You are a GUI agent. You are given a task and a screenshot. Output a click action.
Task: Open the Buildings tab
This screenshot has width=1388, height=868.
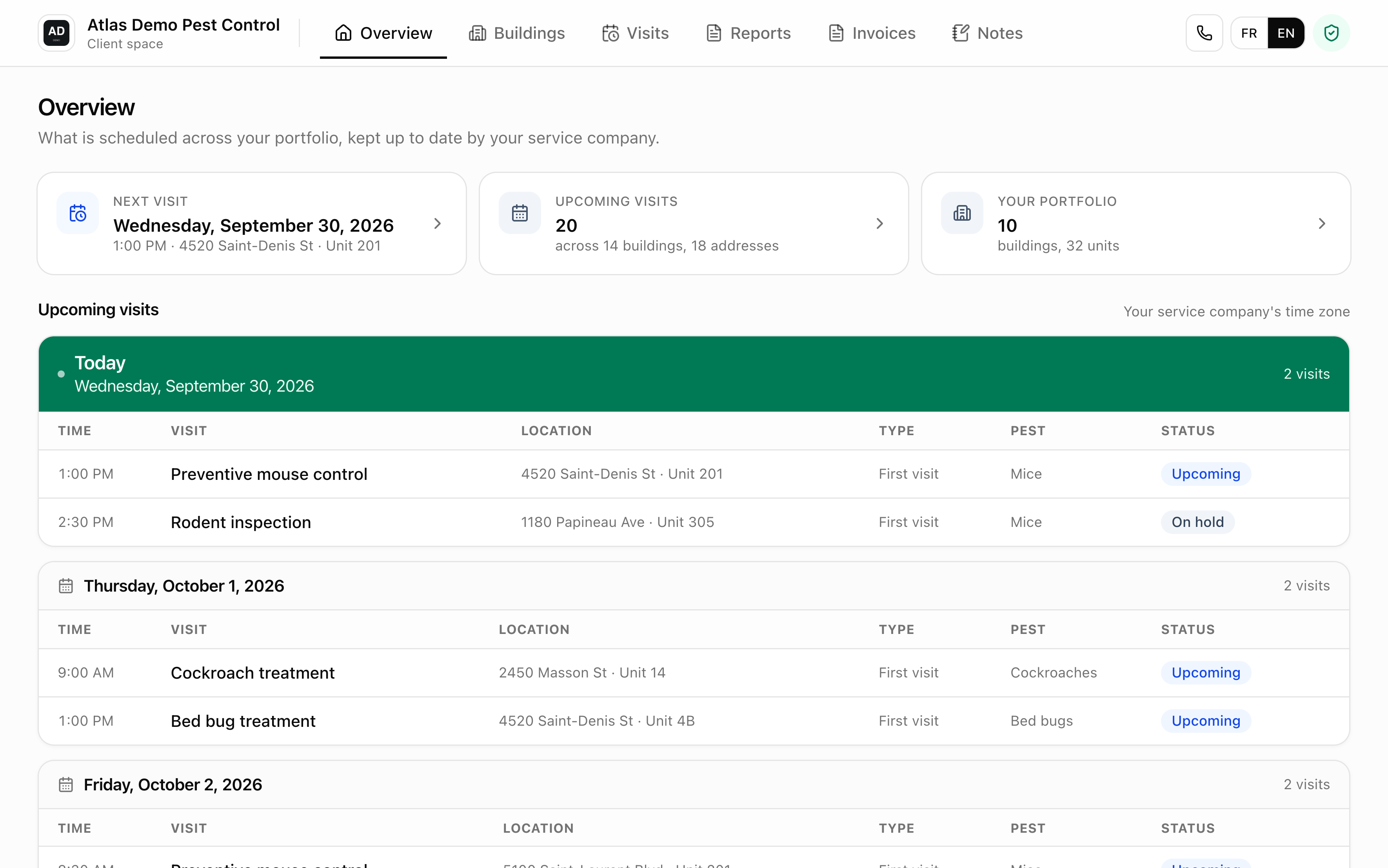[517, 33]
